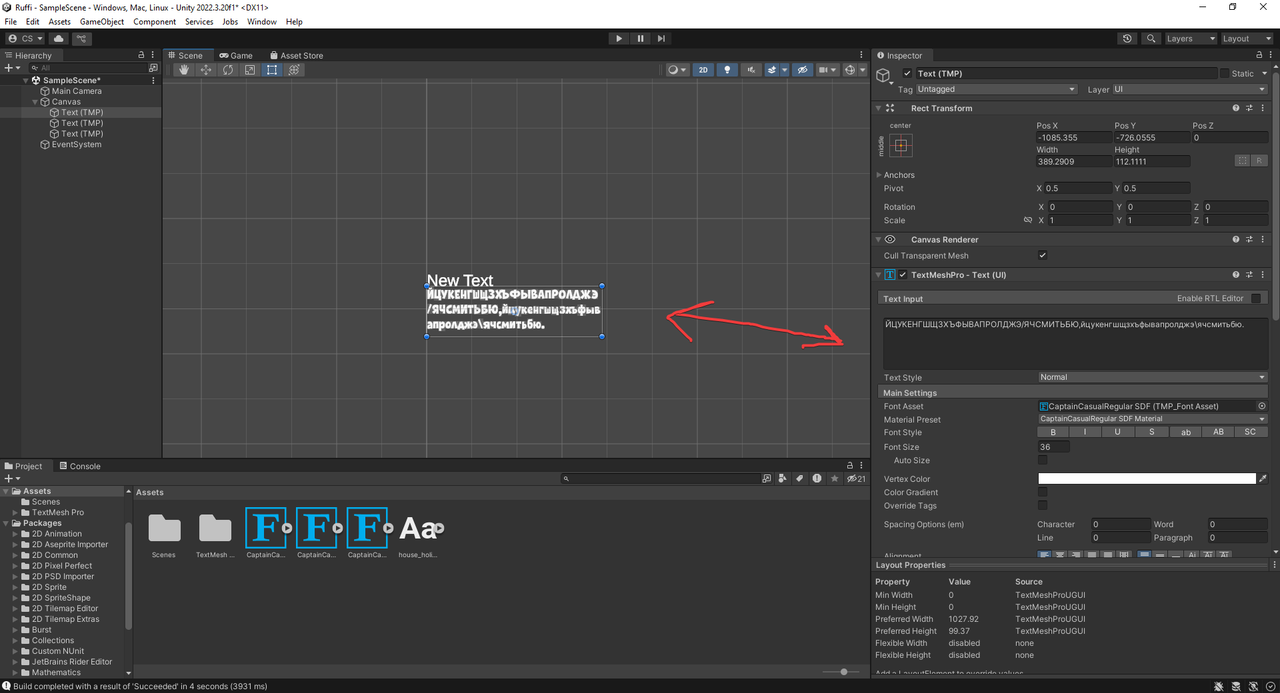Toggle Rect Transform raw edit mode R button
1280x693 pixels.
pos(1259,160)
